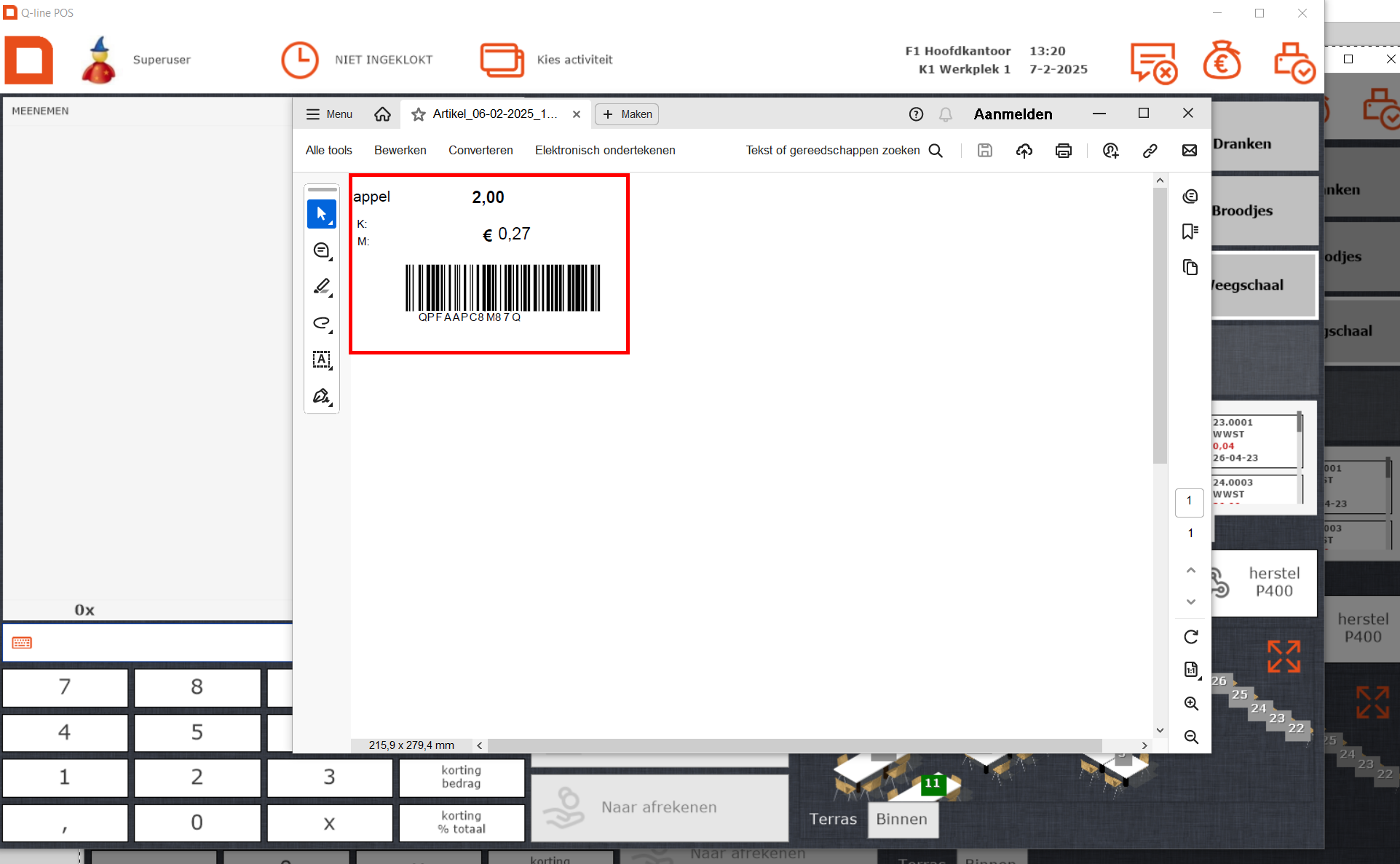This screenshot has height=864, width=1400.
Task: Pick the freehand draw lasso tool
Action: [x=321, y=323]
